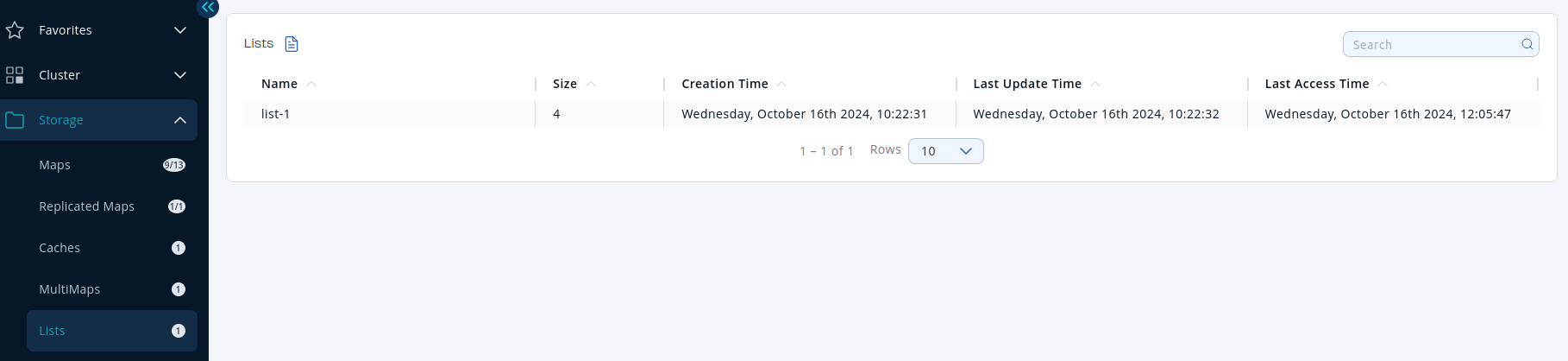The height and width of the screenshot is (361, 1568).
Task: Click the Cluster grid icon
Action: pos(15,75)
